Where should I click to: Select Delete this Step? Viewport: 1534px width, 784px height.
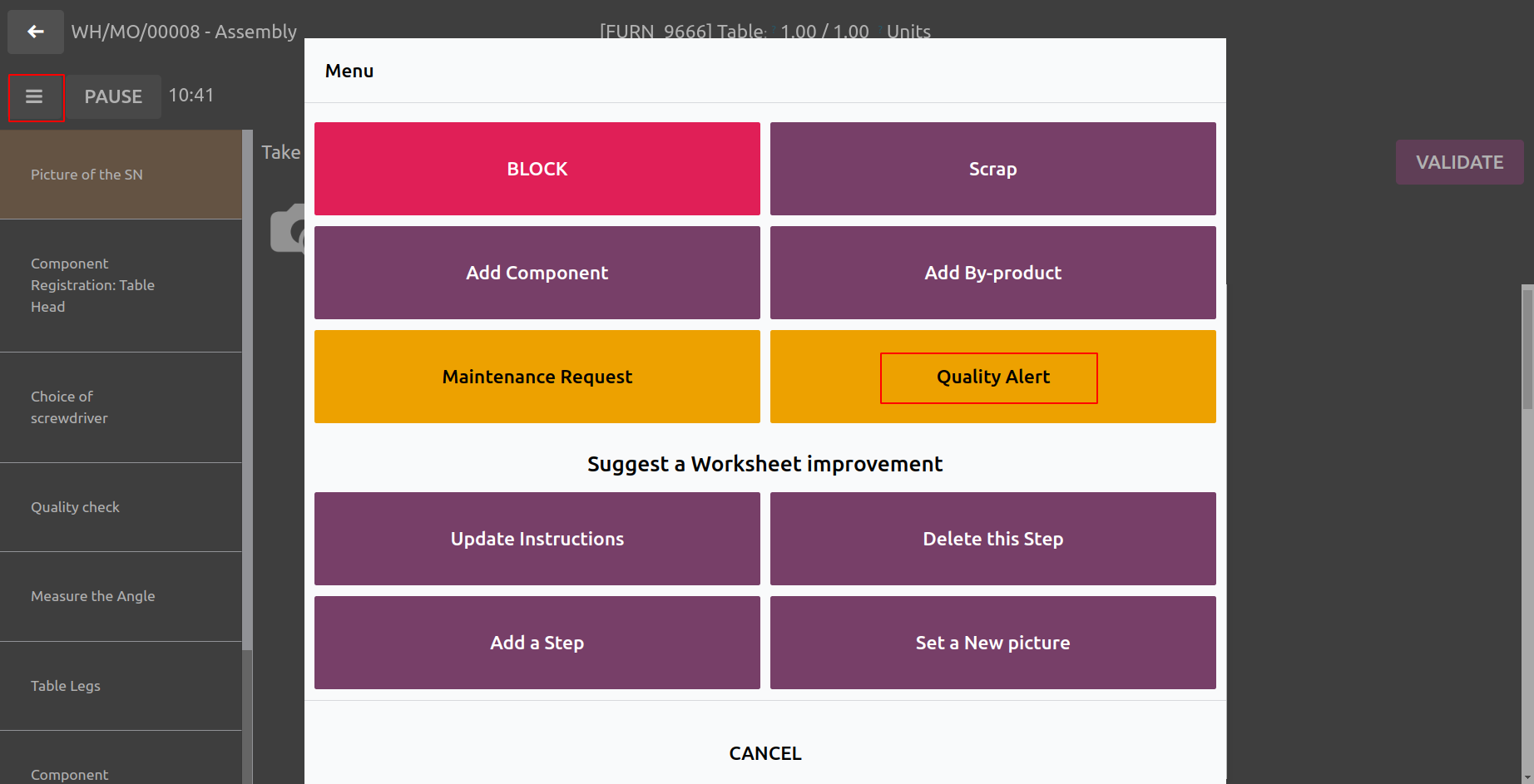[x=993, y=539]
